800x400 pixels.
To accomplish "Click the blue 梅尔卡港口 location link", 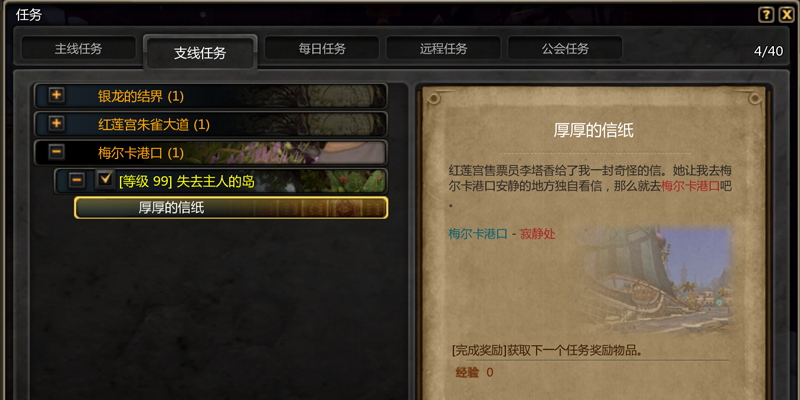I will click(x=478, y=234).
